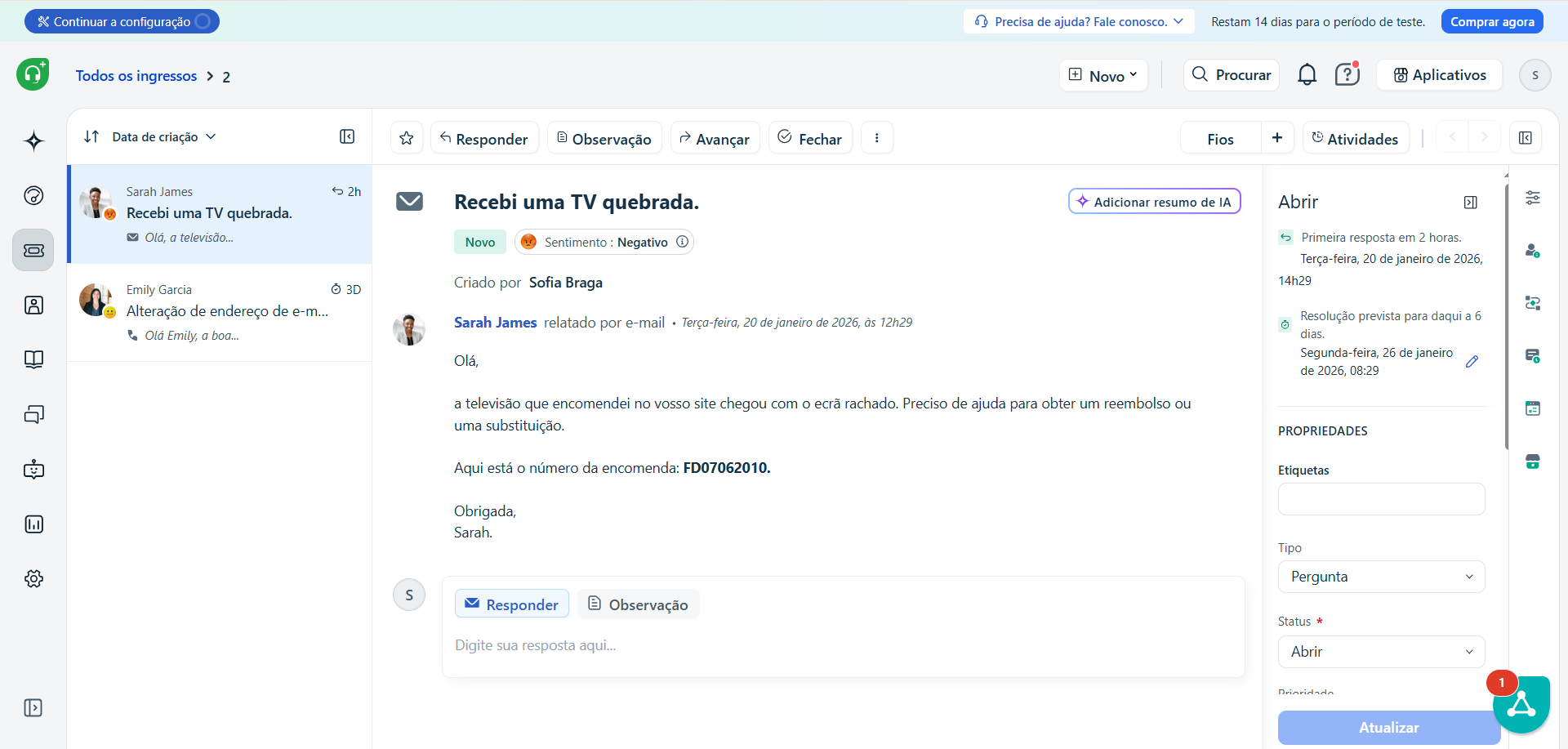Open the admin Settings gear icon
Image resolution: width=1568 pixels, height=749 pixels.
click(33, 578)
